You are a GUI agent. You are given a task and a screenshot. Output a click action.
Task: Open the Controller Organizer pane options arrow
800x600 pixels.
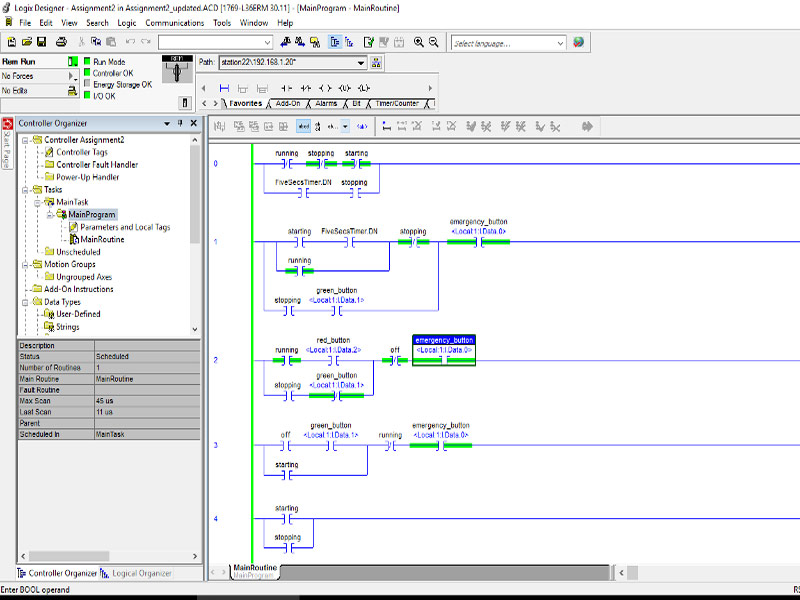point(166,123)
